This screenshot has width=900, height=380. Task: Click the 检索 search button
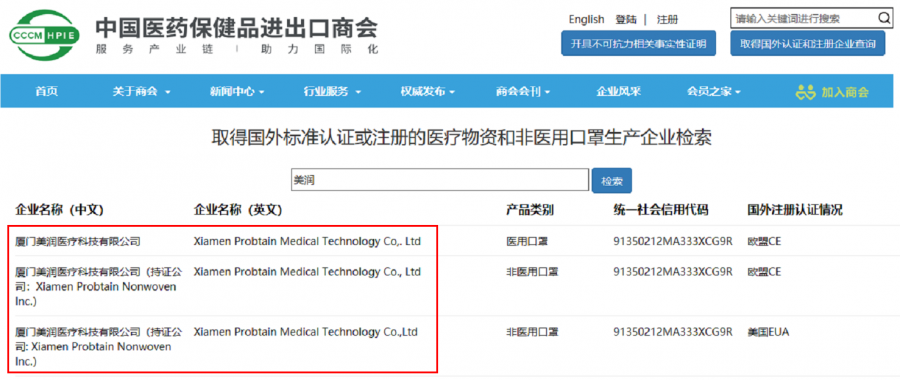[612, 180]
